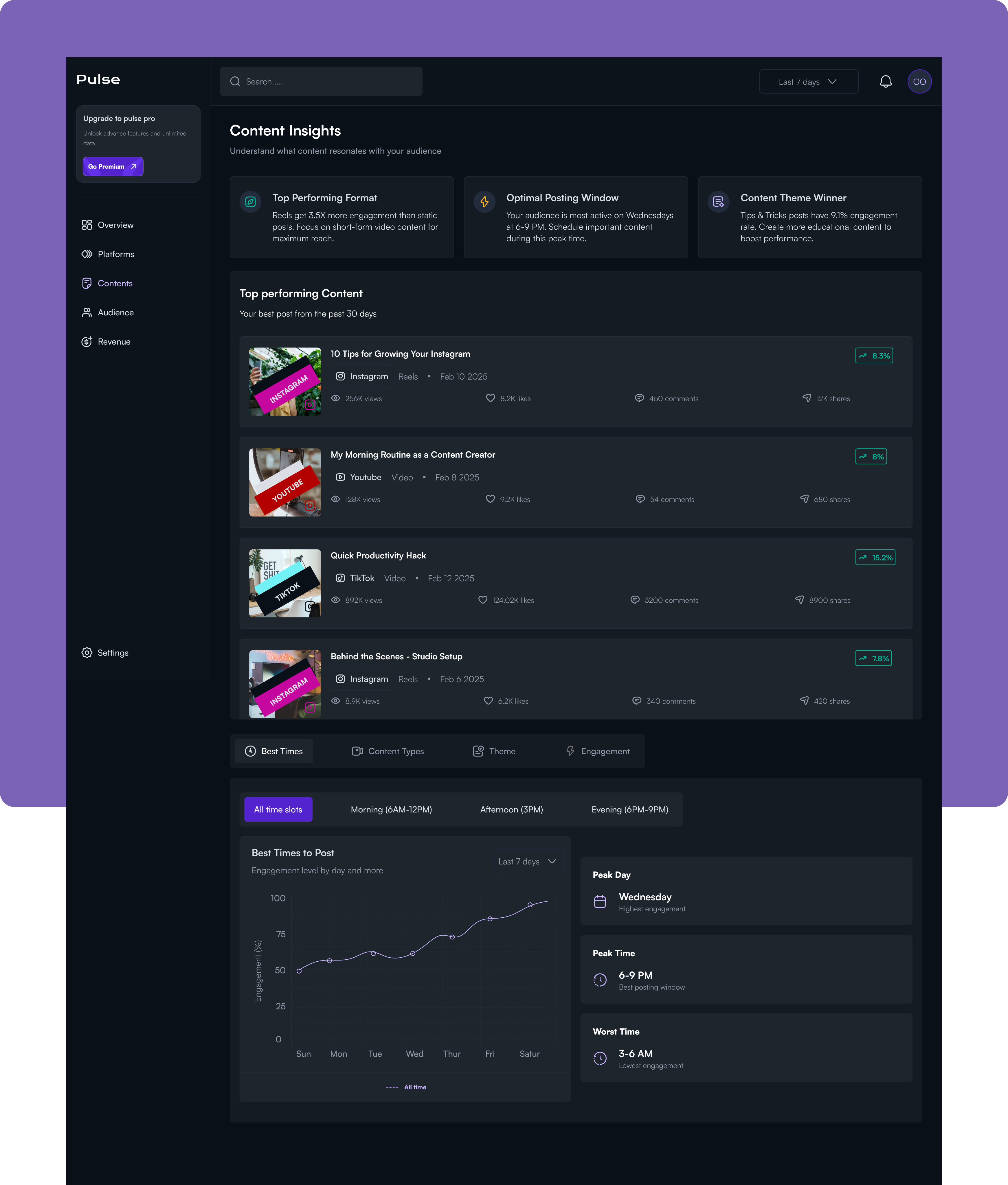Click the lightning icon on Optimal Posting Window
1008x1185 pixels.
(x=484, y=202)
